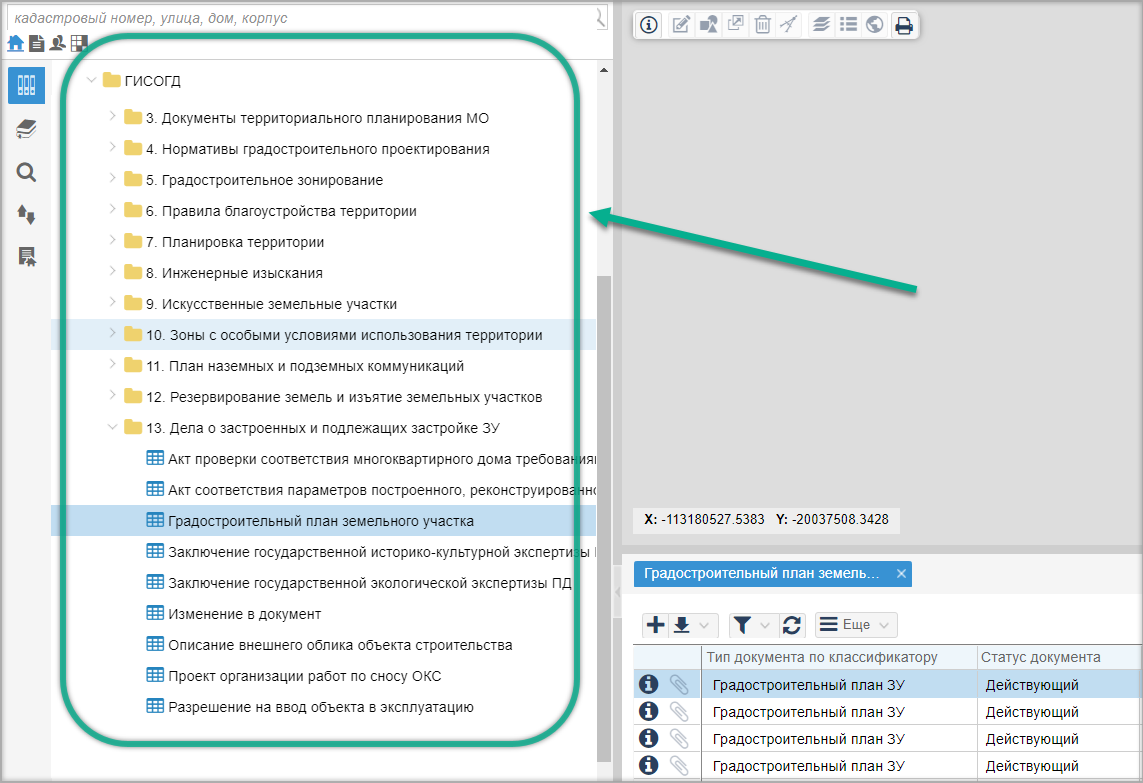This screenshot has height=783, width=1143.
Task: Click info icon of first table row
Action: 648,685
